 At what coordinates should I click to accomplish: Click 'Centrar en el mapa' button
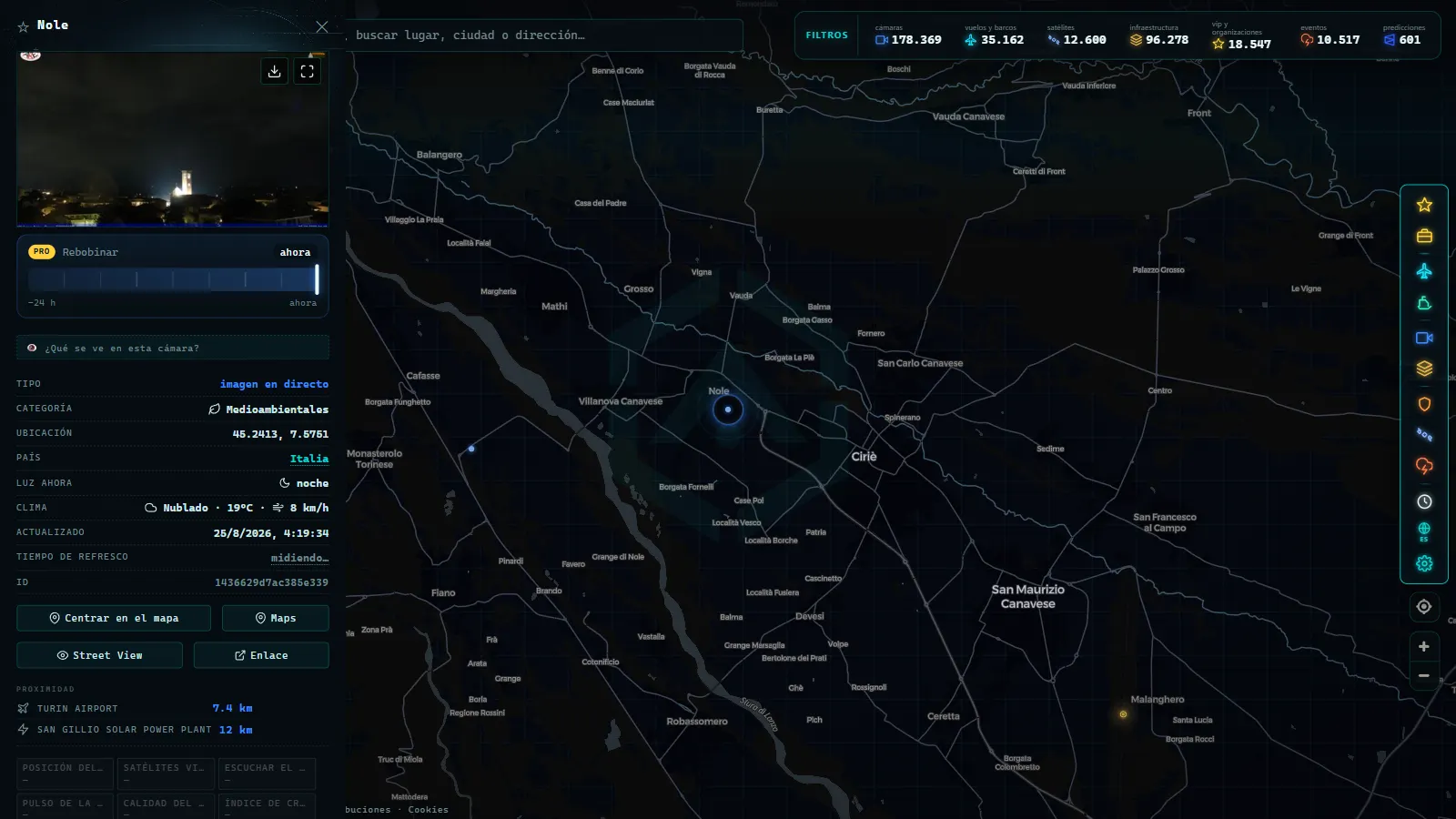114,618
